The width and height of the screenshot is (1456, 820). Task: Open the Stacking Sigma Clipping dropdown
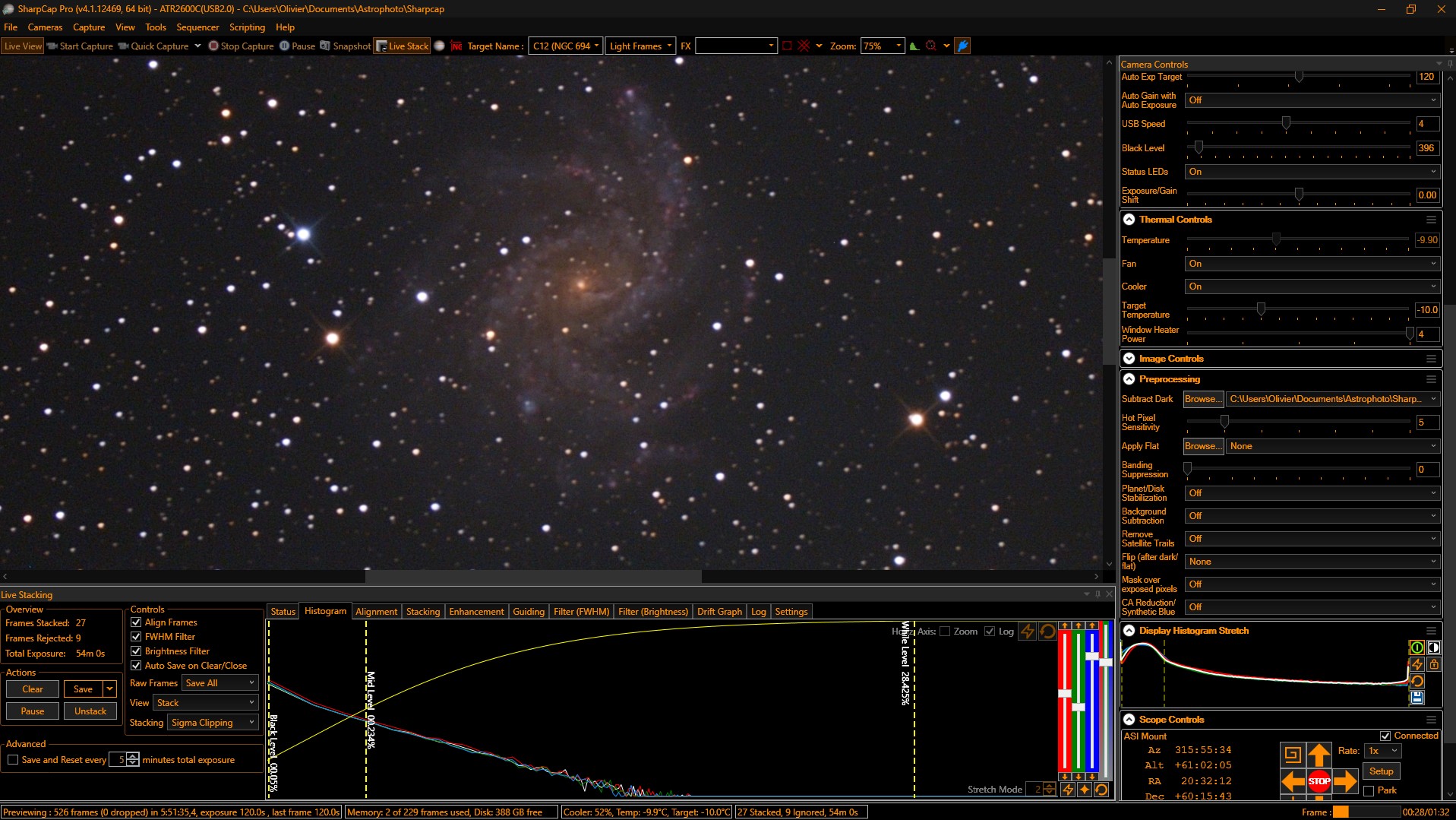[213, 723]
